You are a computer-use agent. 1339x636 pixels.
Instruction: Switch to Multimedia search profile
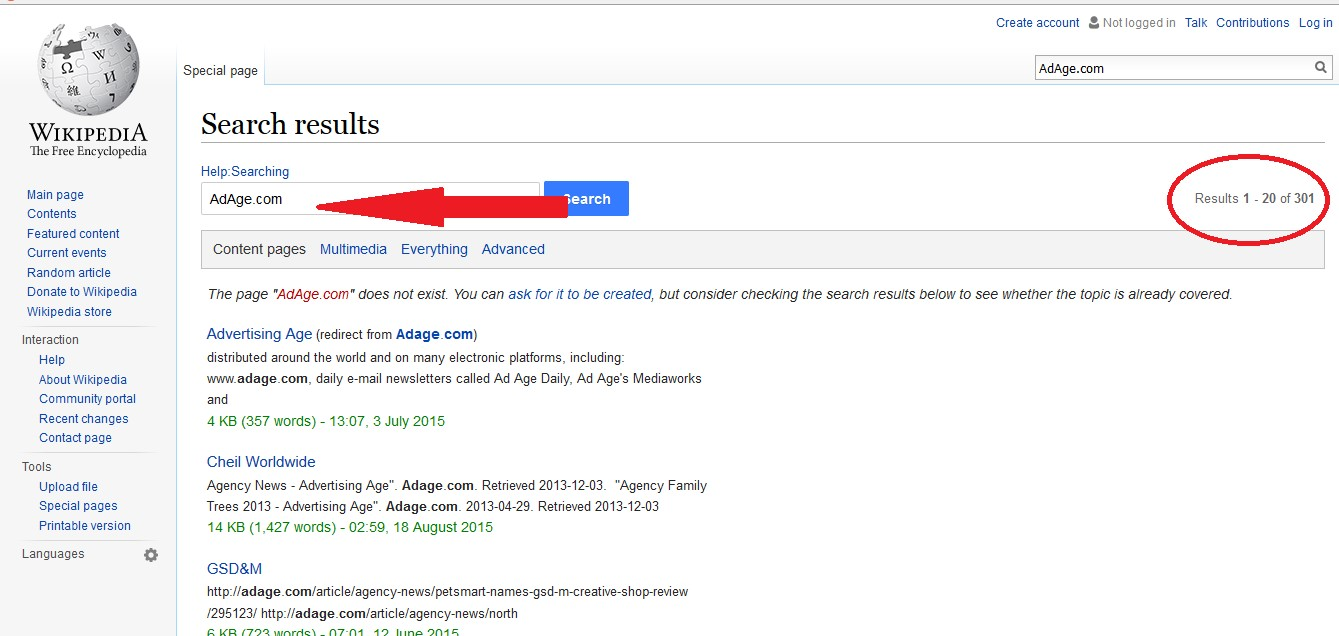point(353,249)
